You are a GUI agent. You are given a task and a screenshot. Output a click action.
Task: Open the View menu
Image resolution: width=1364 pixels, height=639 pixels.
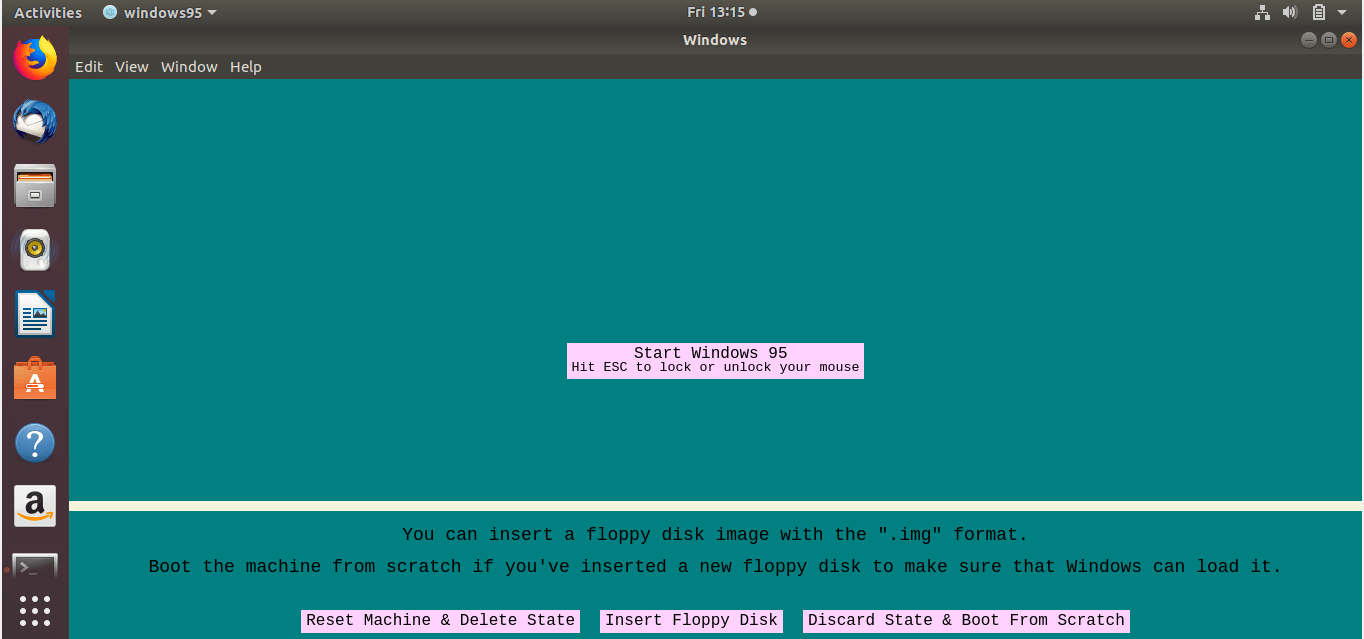(131, 67)
